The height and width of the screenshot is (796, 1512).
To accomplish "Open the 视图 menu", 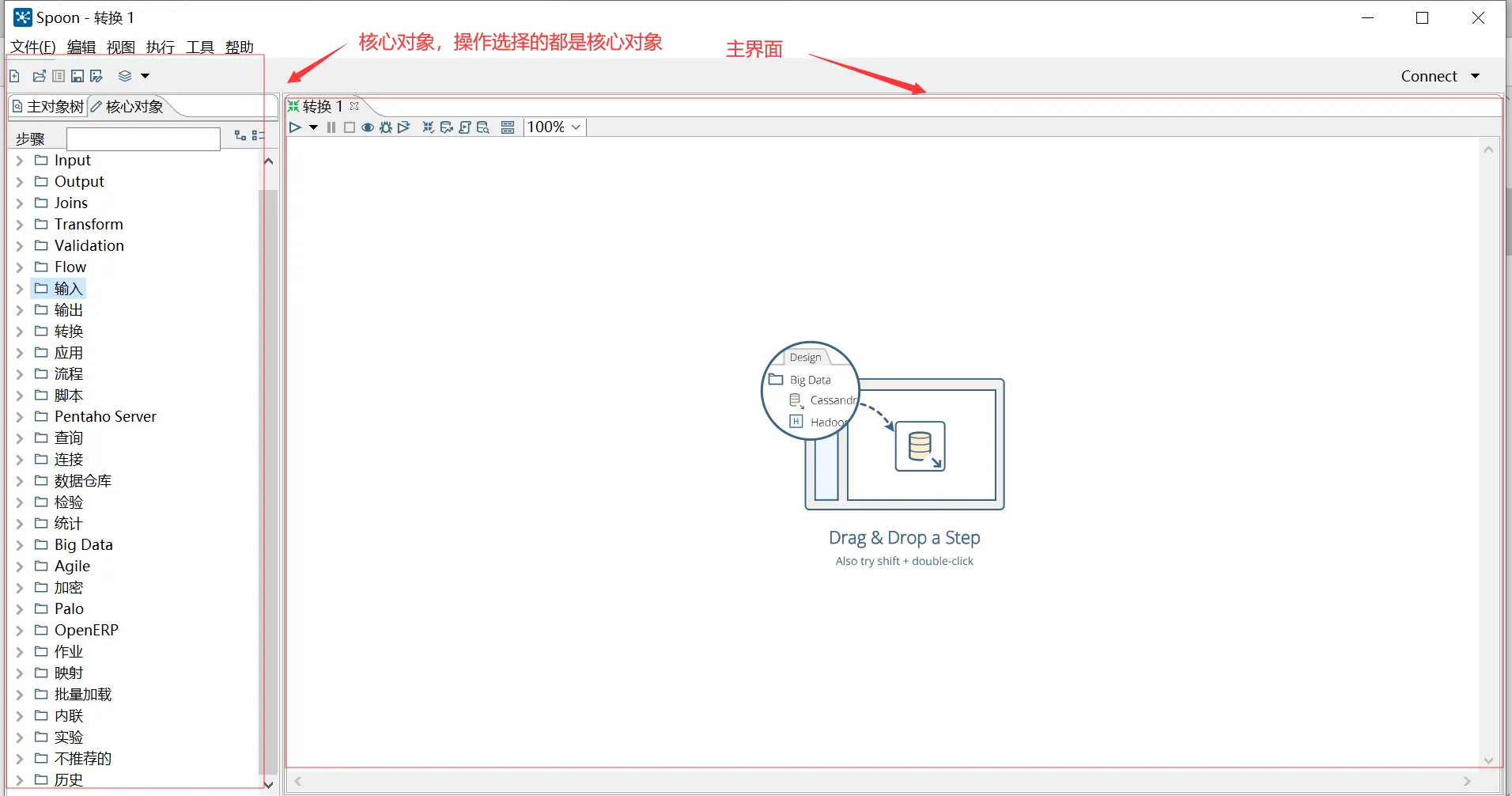I will [121, 47].
